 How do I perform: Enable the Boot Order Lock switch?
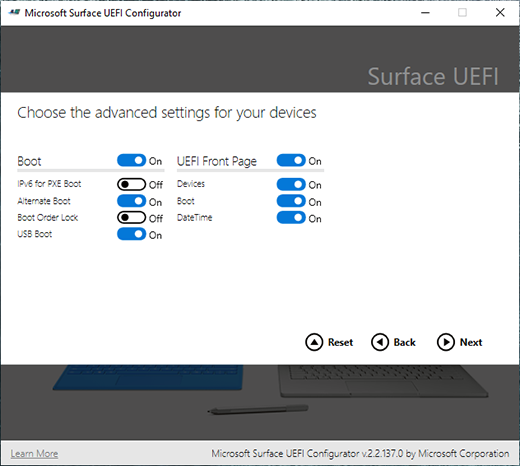tap(131, 218)
